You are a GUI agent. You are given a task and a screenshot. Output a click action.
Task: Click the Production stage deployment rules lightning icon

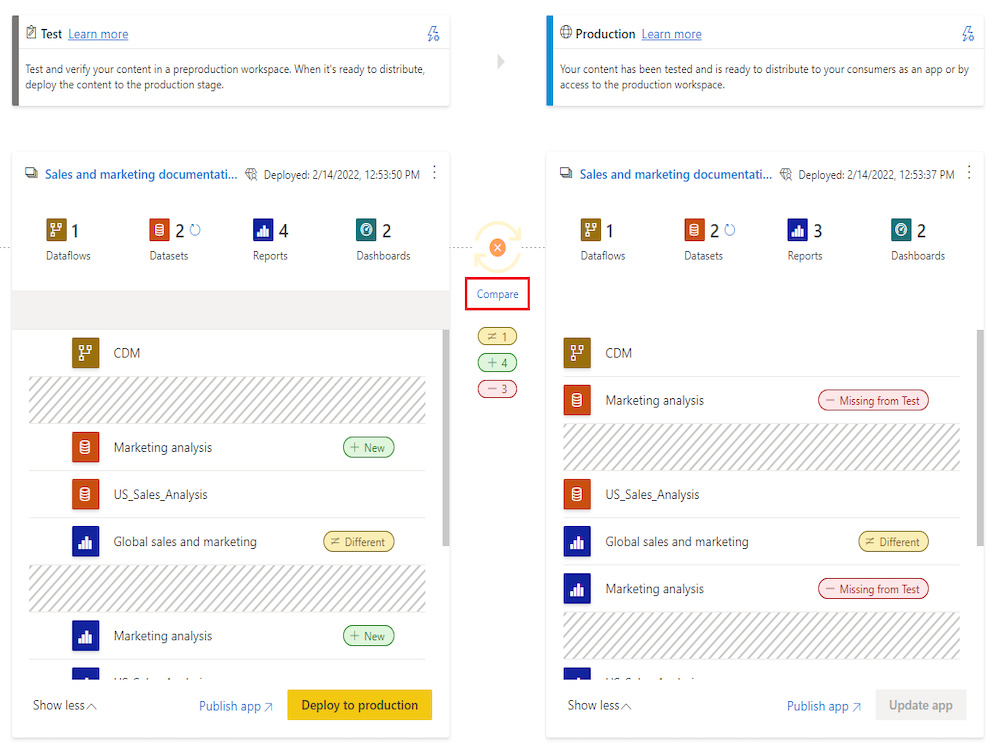click(967, 34)
